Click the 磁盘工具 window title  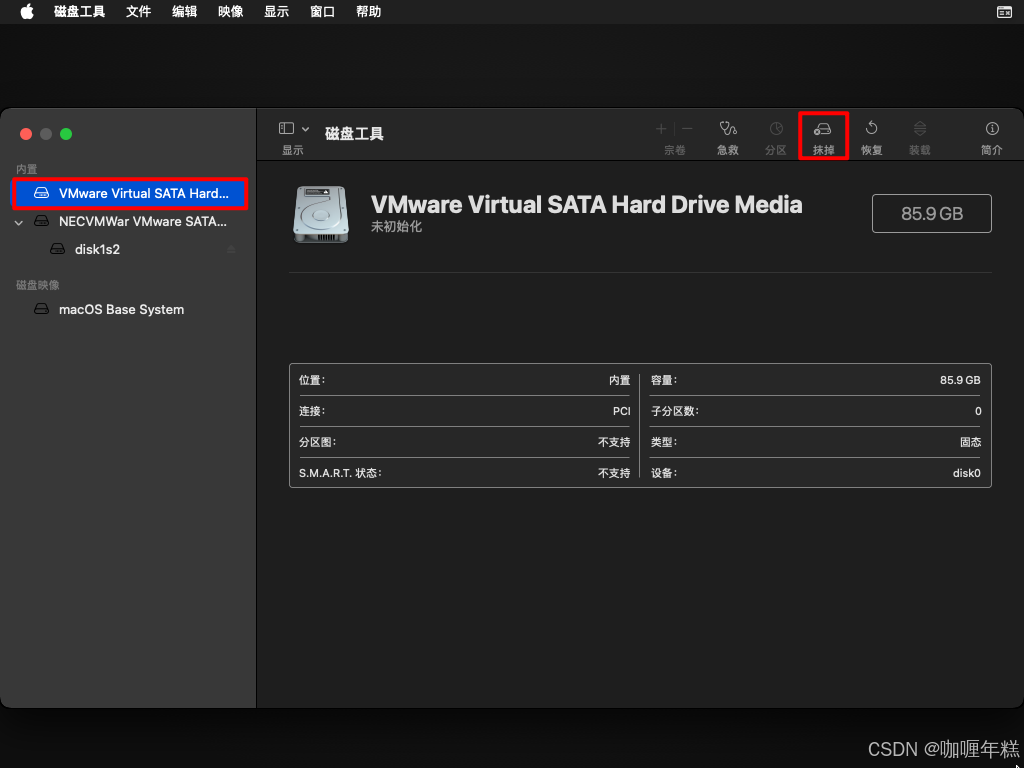[354, 134]
